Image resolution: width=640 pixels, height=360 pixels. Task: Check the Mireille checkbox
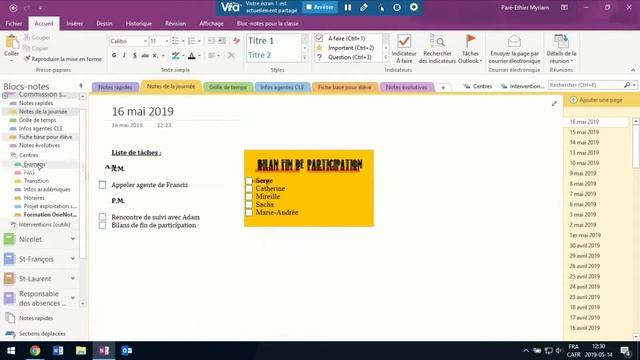(x=249, y=196)
